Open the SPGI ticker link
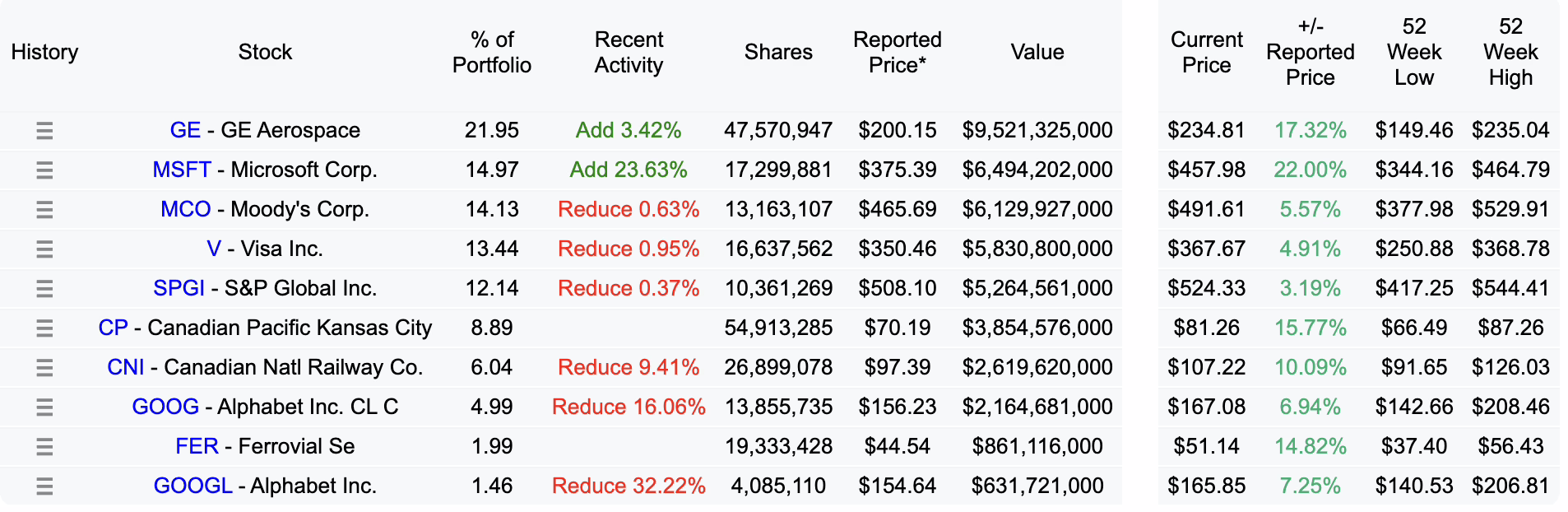 pyautogui.click(x=179, y=288)
